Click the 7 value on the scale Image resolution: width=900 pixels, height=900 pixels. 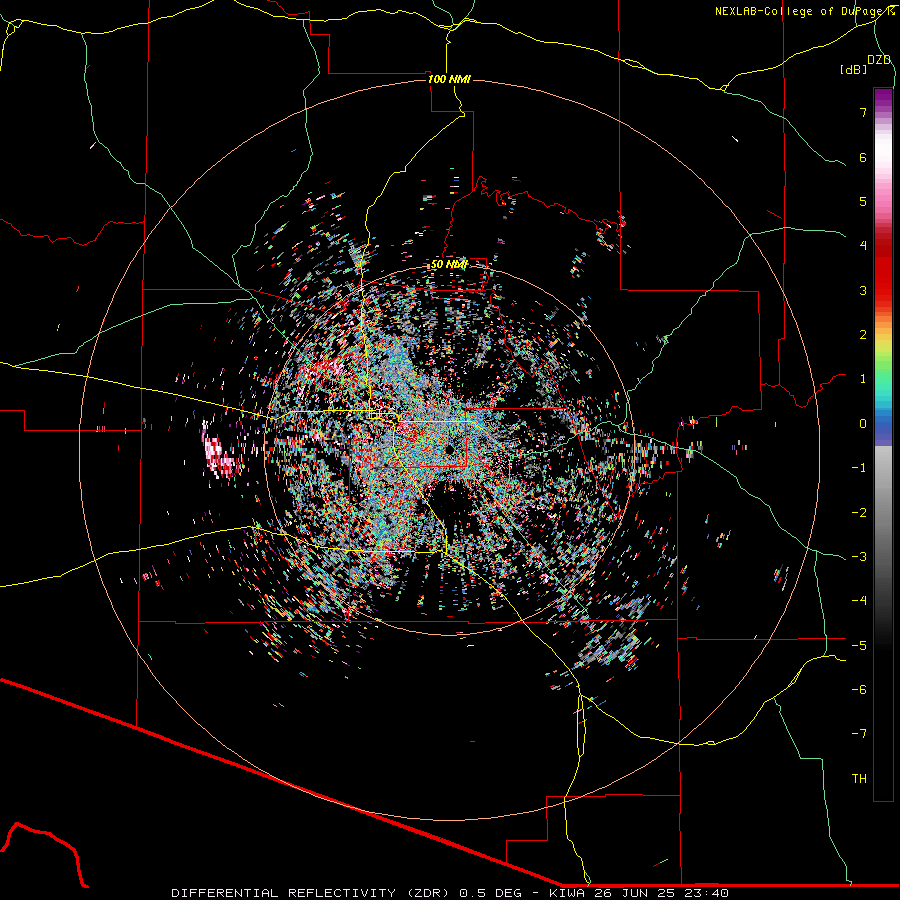point(863,112)
